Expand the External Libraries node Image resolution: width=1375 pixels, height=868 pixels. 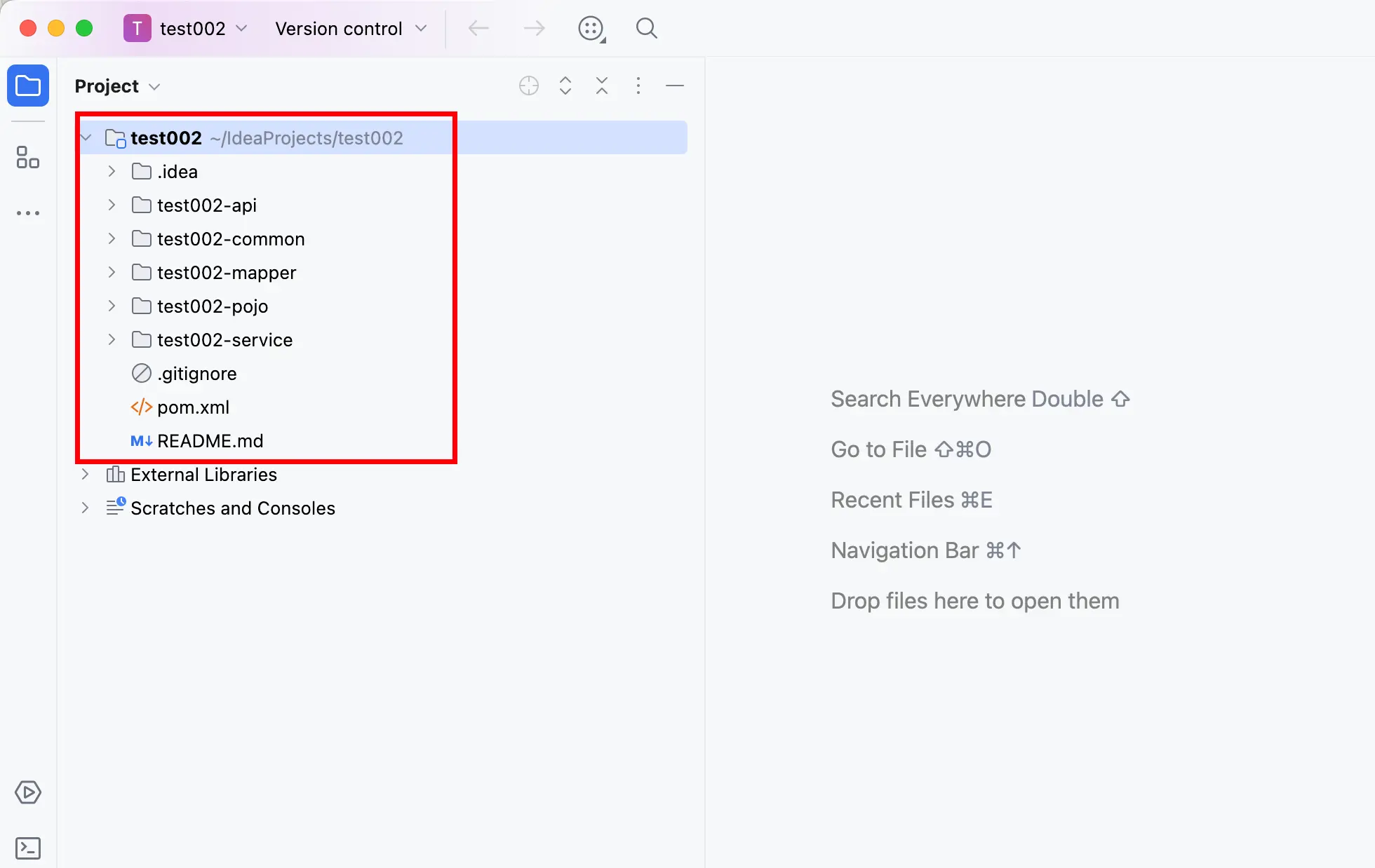85,475
